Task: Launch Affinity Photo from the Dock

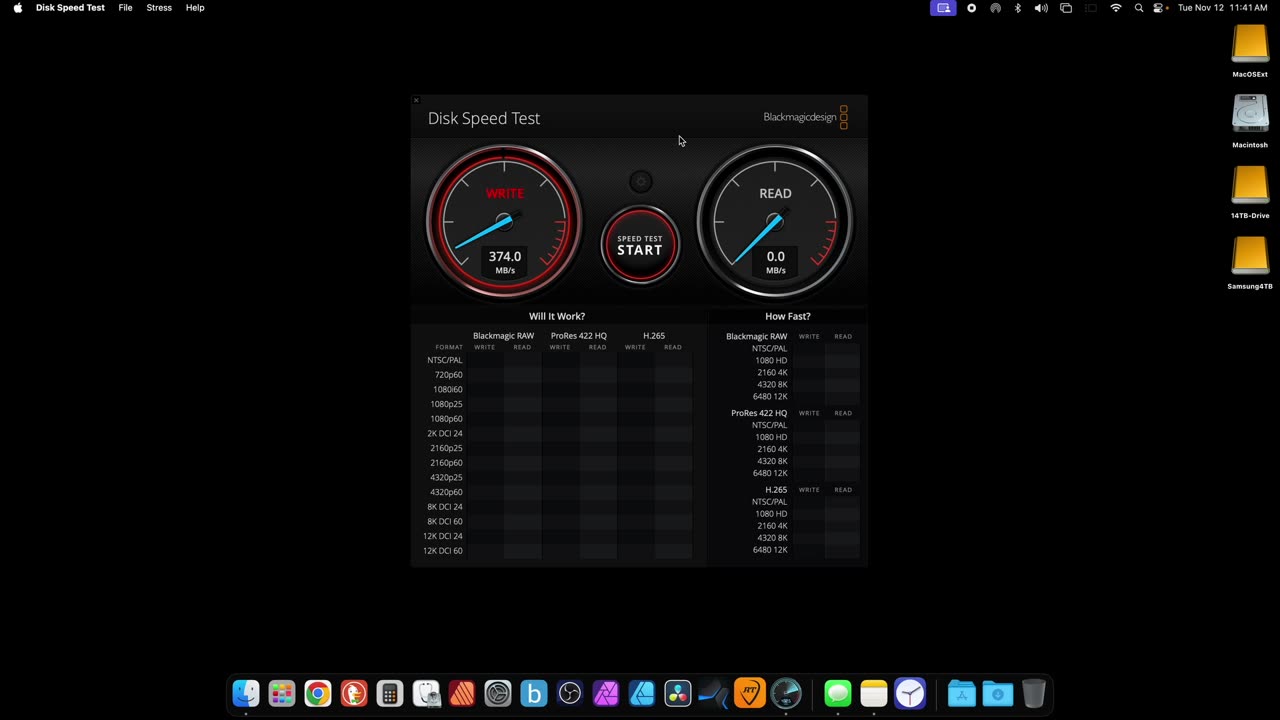Action: pos(606,693)
